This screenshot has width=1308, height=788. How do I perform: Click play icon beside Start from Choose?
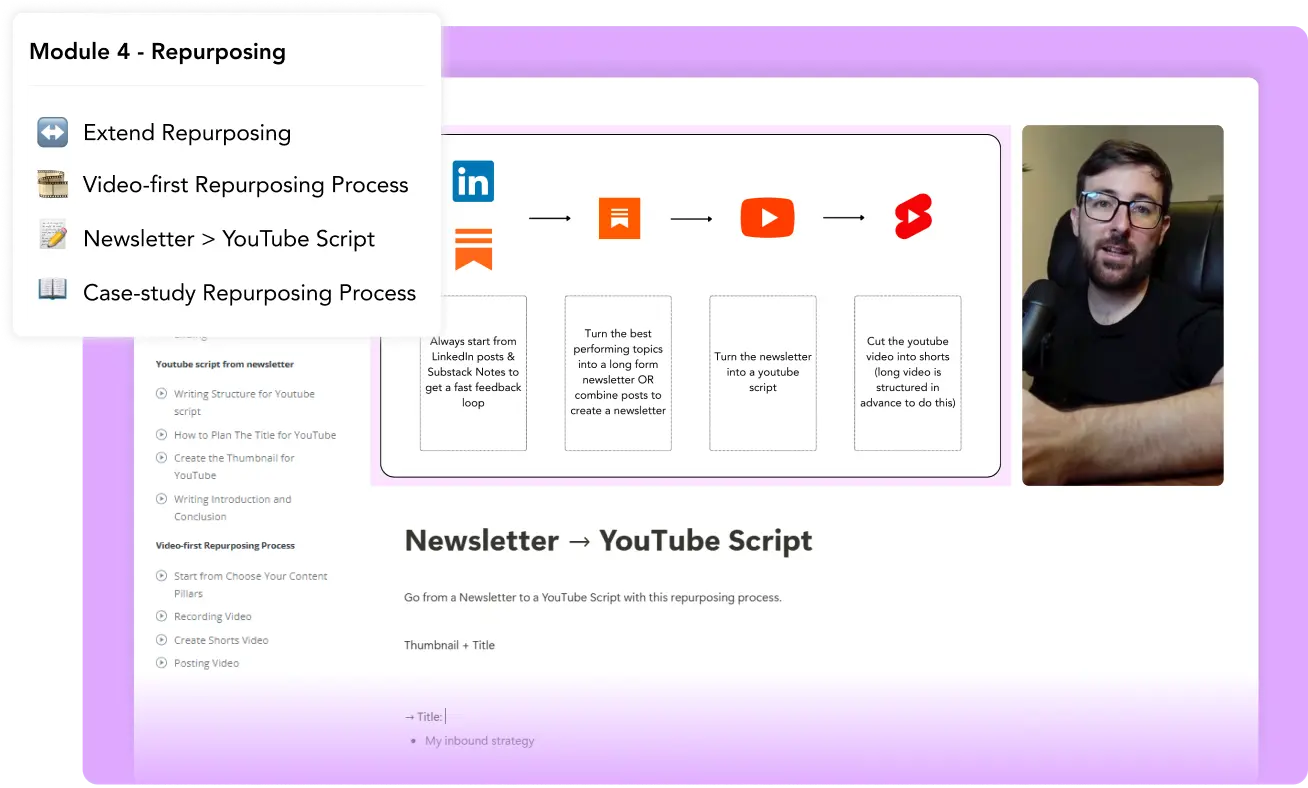pyautogui.click(x=162, y=575)
